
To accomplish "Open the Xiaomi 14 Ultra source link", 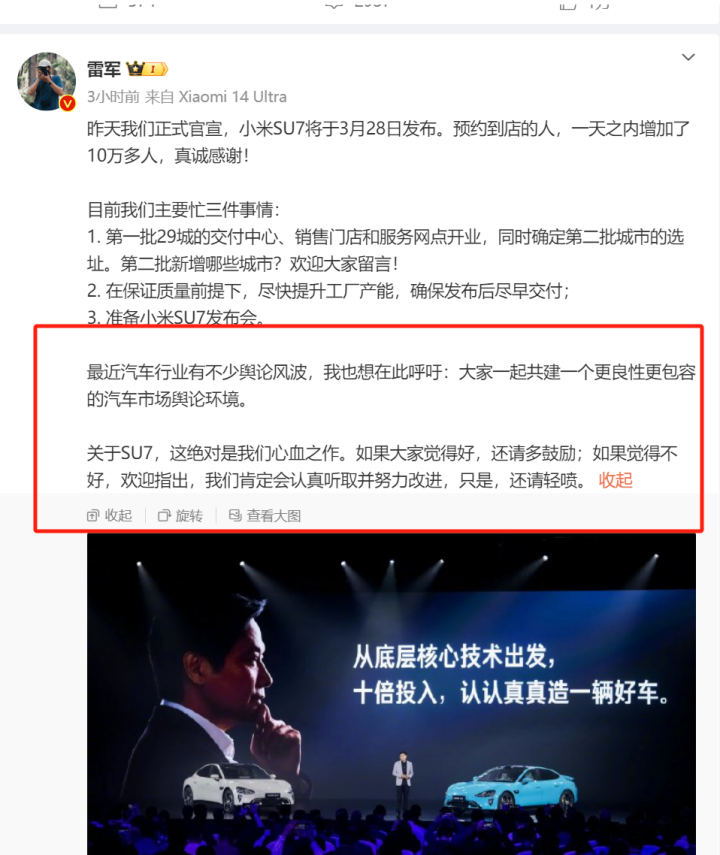I will click(232, 97).
